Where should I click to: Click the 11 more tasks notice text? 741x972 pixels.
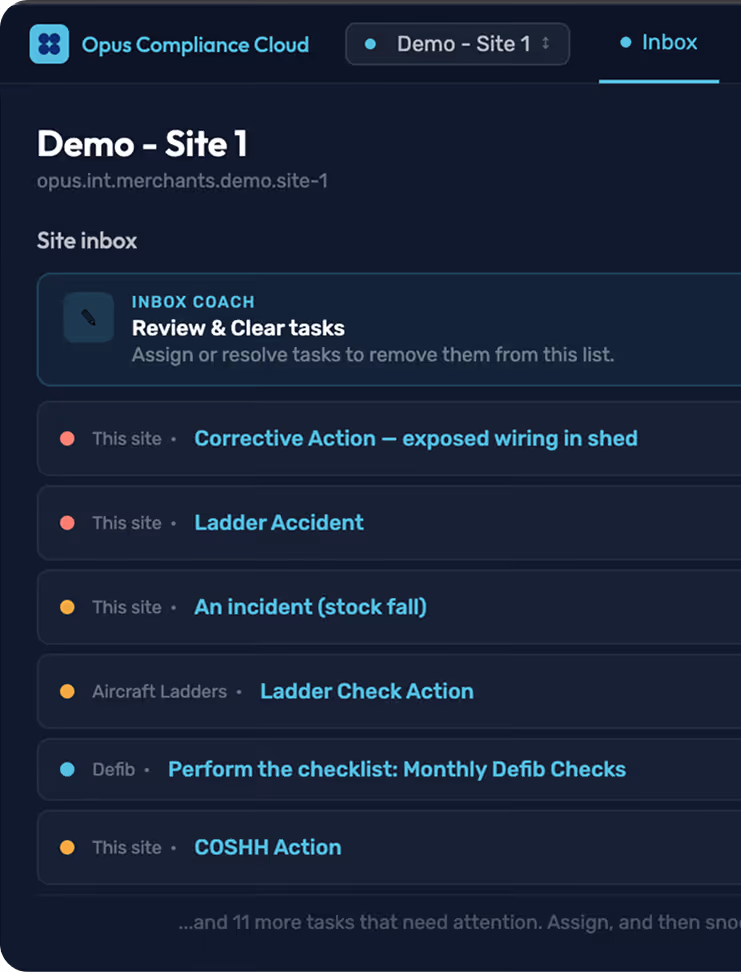[459, 922]
